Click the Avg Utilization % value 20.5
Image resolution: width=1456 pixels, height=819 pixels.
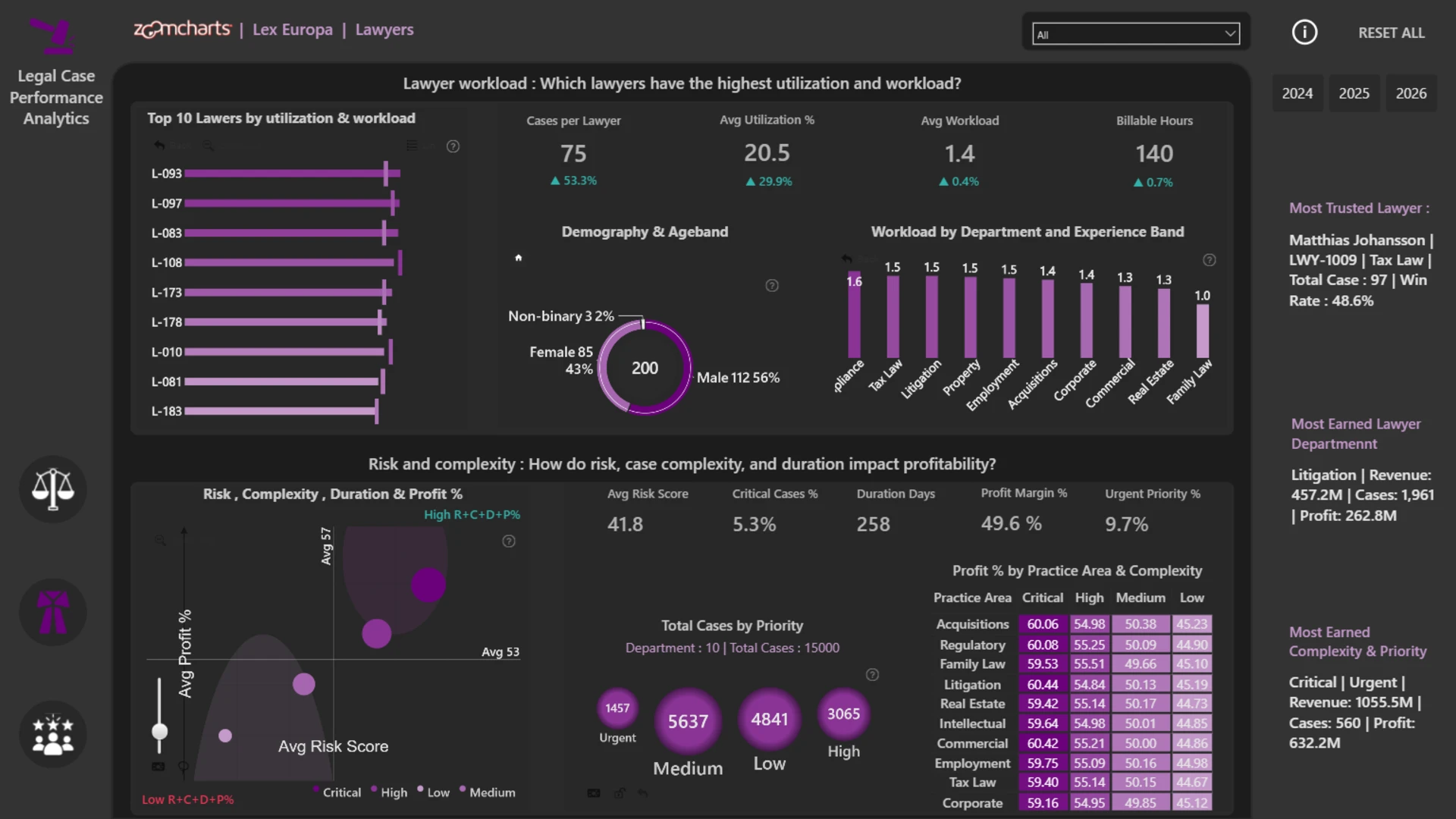[x=767, y=153]
